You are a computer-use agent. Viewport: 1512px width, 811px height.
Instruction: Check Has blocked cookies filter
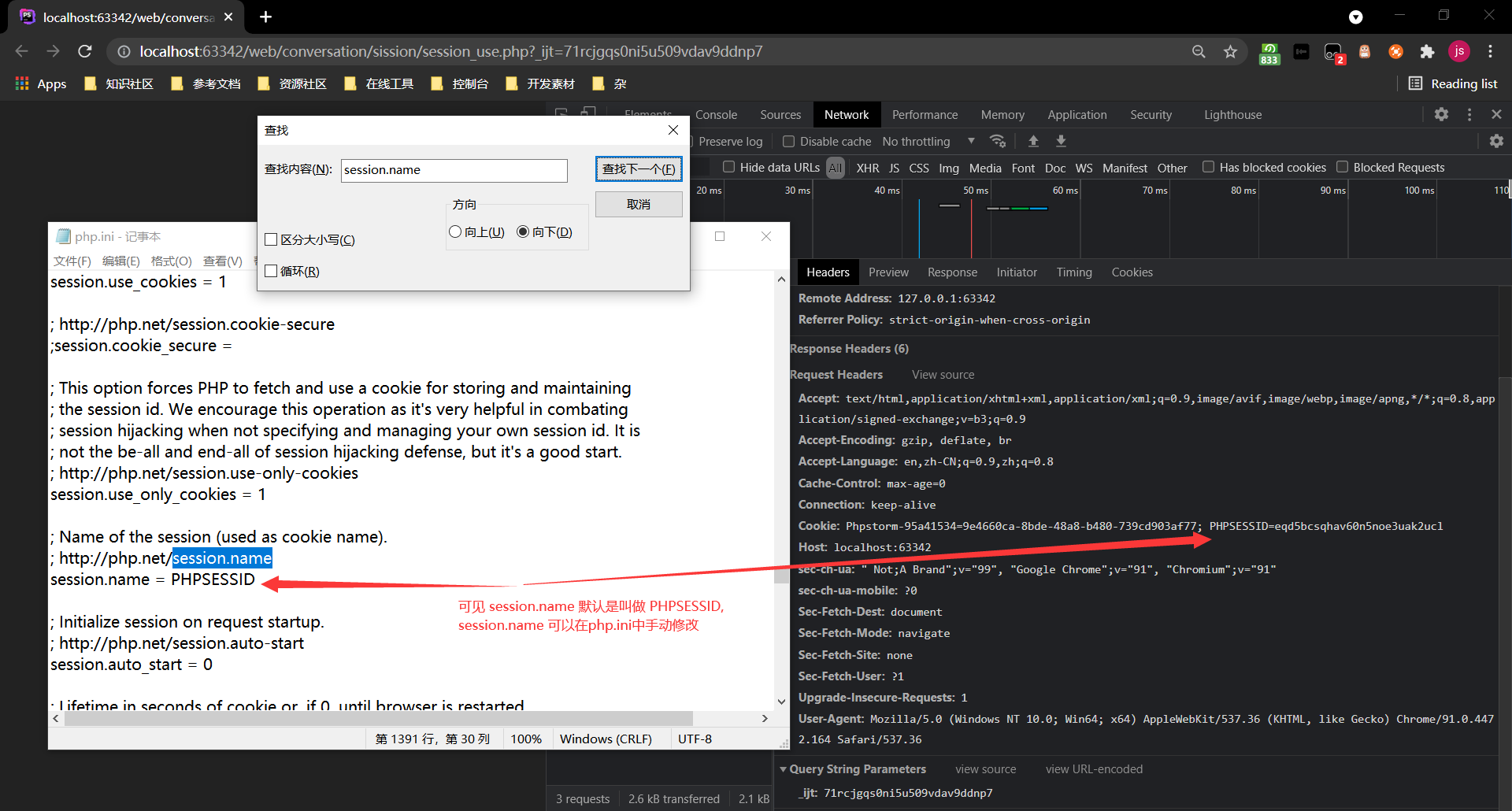click(x=1208, y=167)
